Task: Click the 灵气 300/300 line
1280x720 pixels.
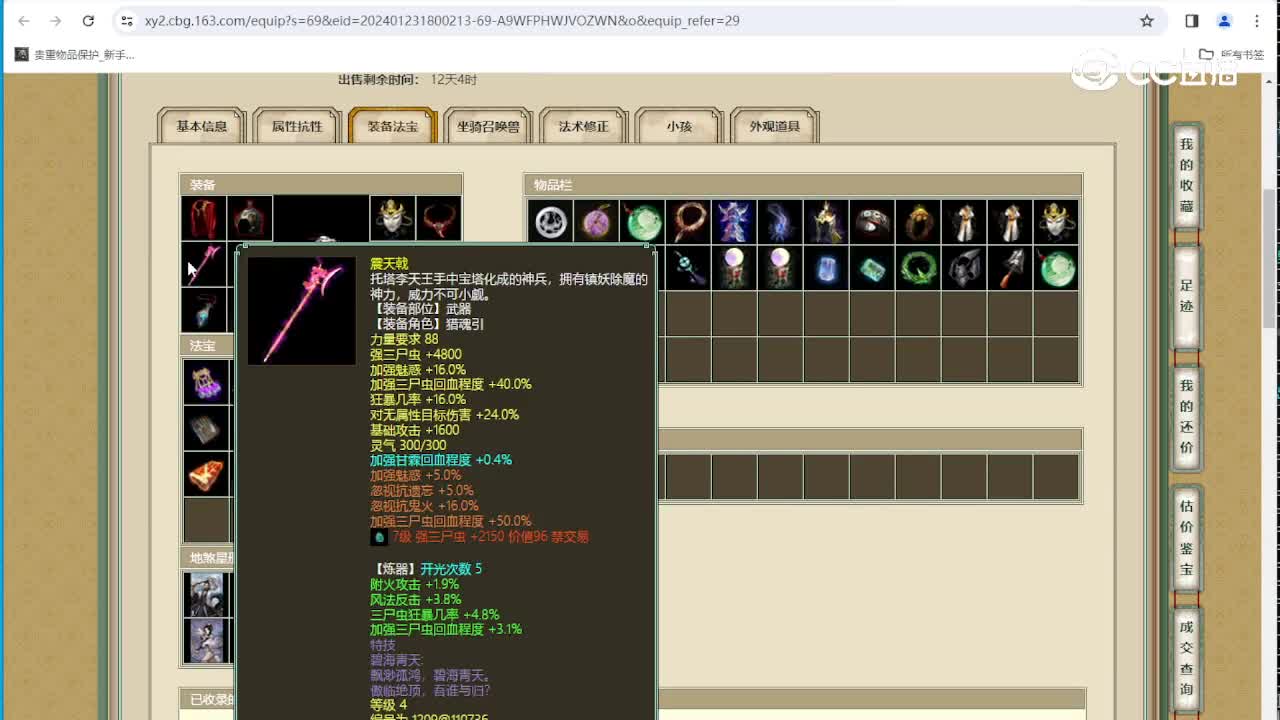Action: pos(408,445)
